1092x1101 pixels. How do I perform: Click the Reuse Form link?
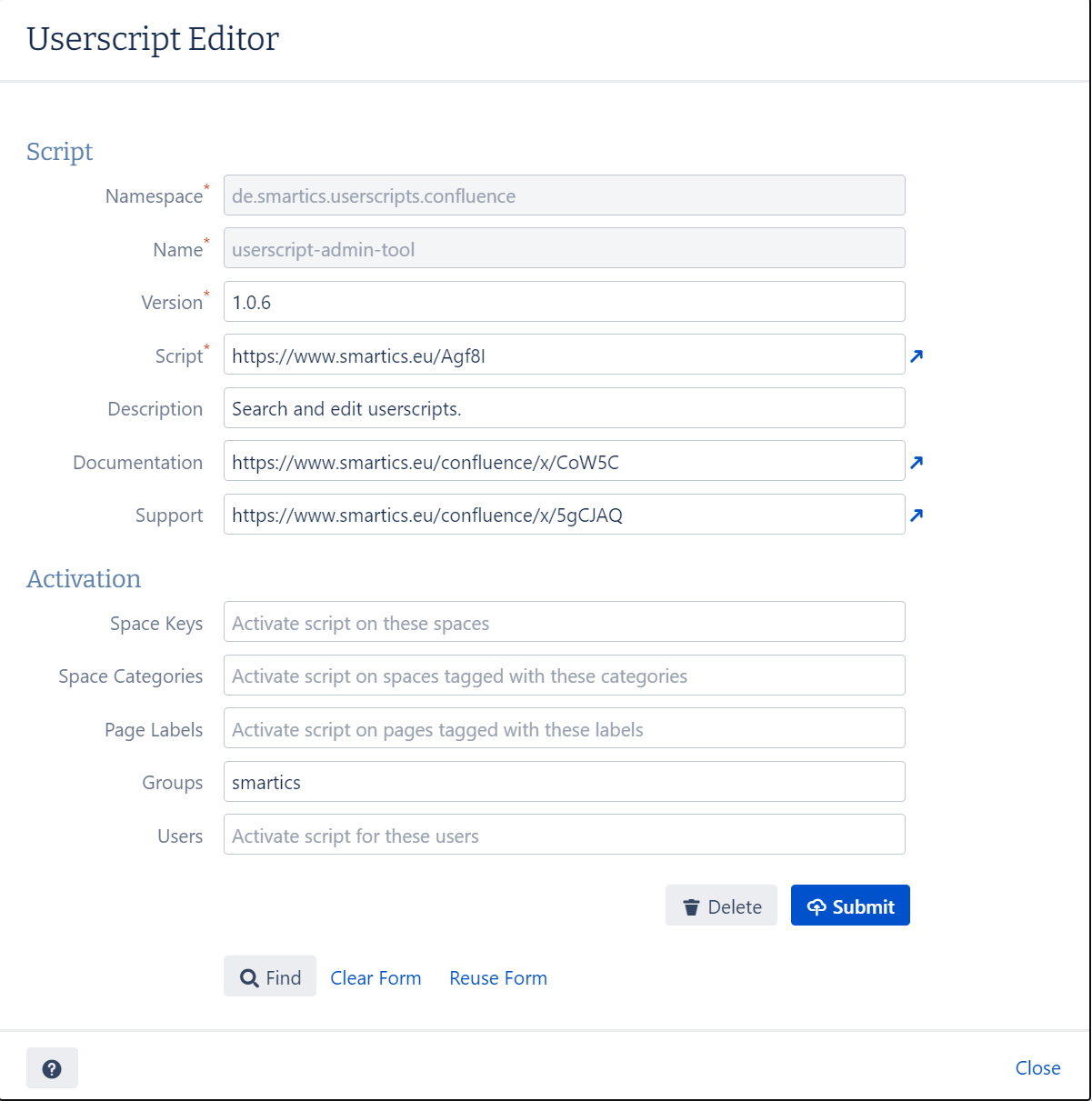(497, 977)
